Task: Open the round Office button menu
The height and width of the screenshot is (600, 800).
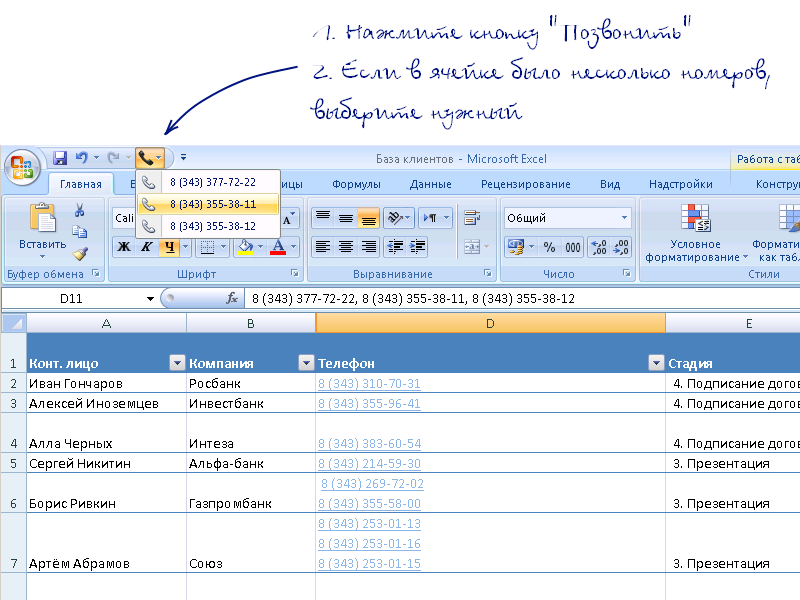Action: point(22,167)
